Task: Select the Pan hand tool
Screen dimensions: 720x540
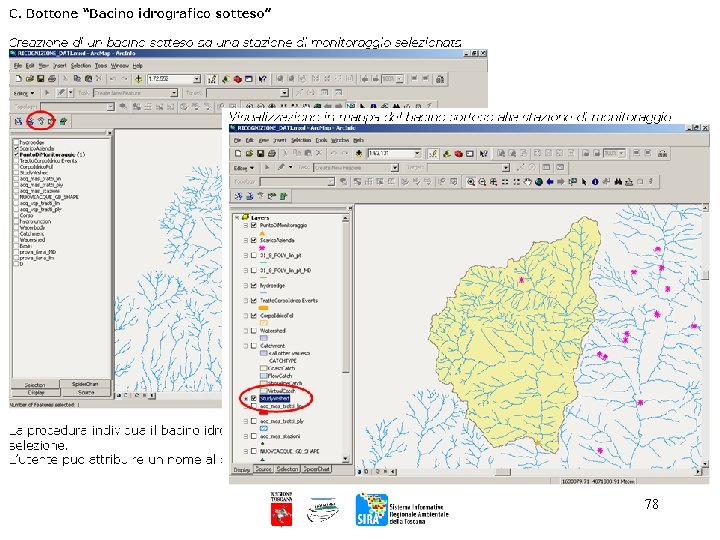Action: tap(528, 182)
